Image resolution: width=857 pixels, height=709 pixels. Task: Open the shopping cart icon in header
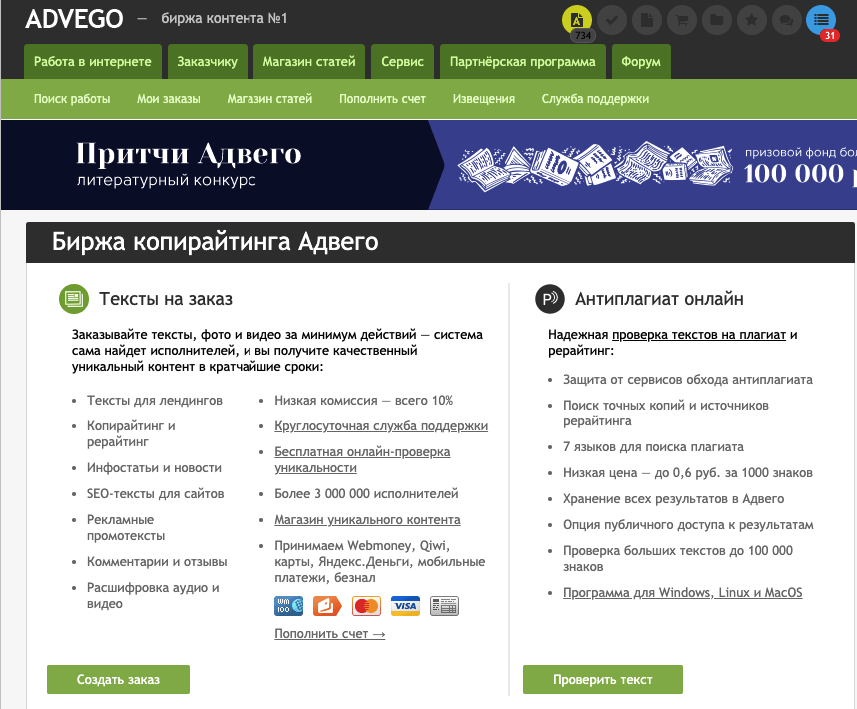[x=682, y=20]
